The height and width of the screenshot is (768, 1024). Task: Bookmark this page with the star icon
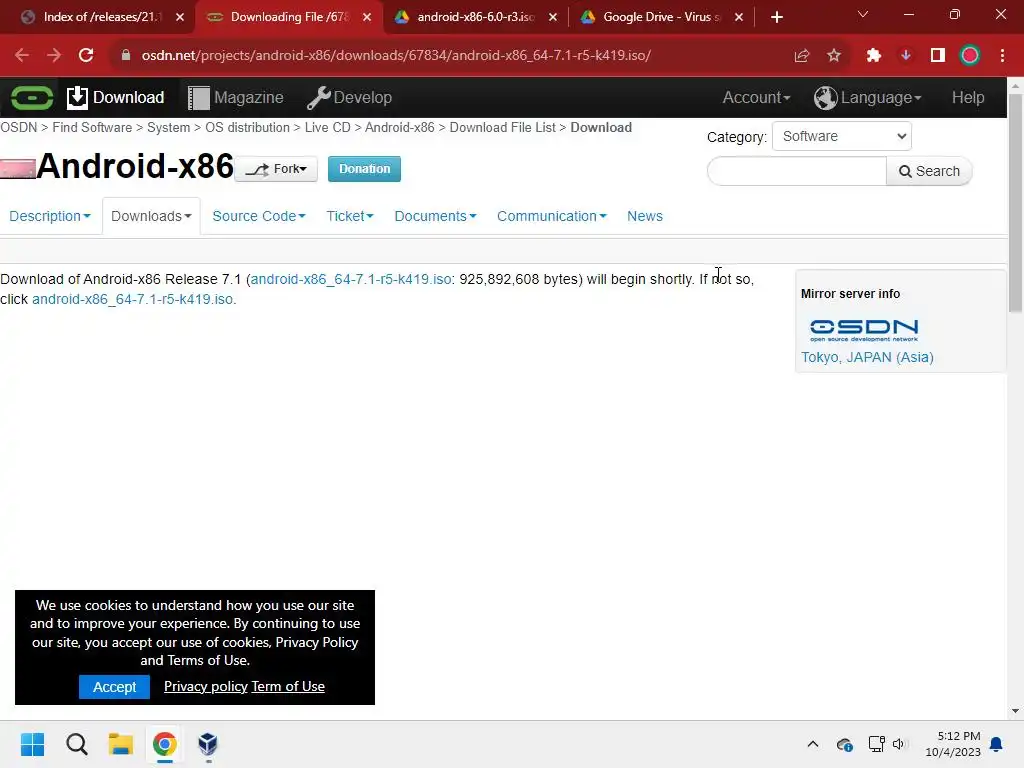click(834, 56)
